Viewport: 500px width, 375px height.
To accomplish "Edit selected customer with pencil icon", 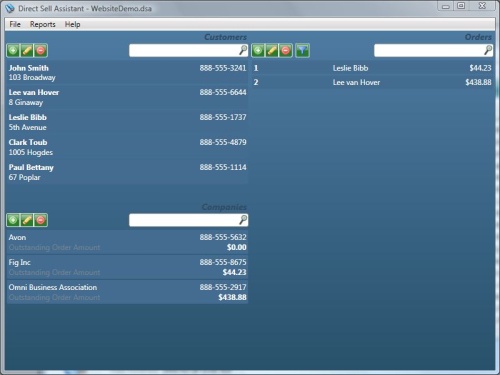I will 27,51.
